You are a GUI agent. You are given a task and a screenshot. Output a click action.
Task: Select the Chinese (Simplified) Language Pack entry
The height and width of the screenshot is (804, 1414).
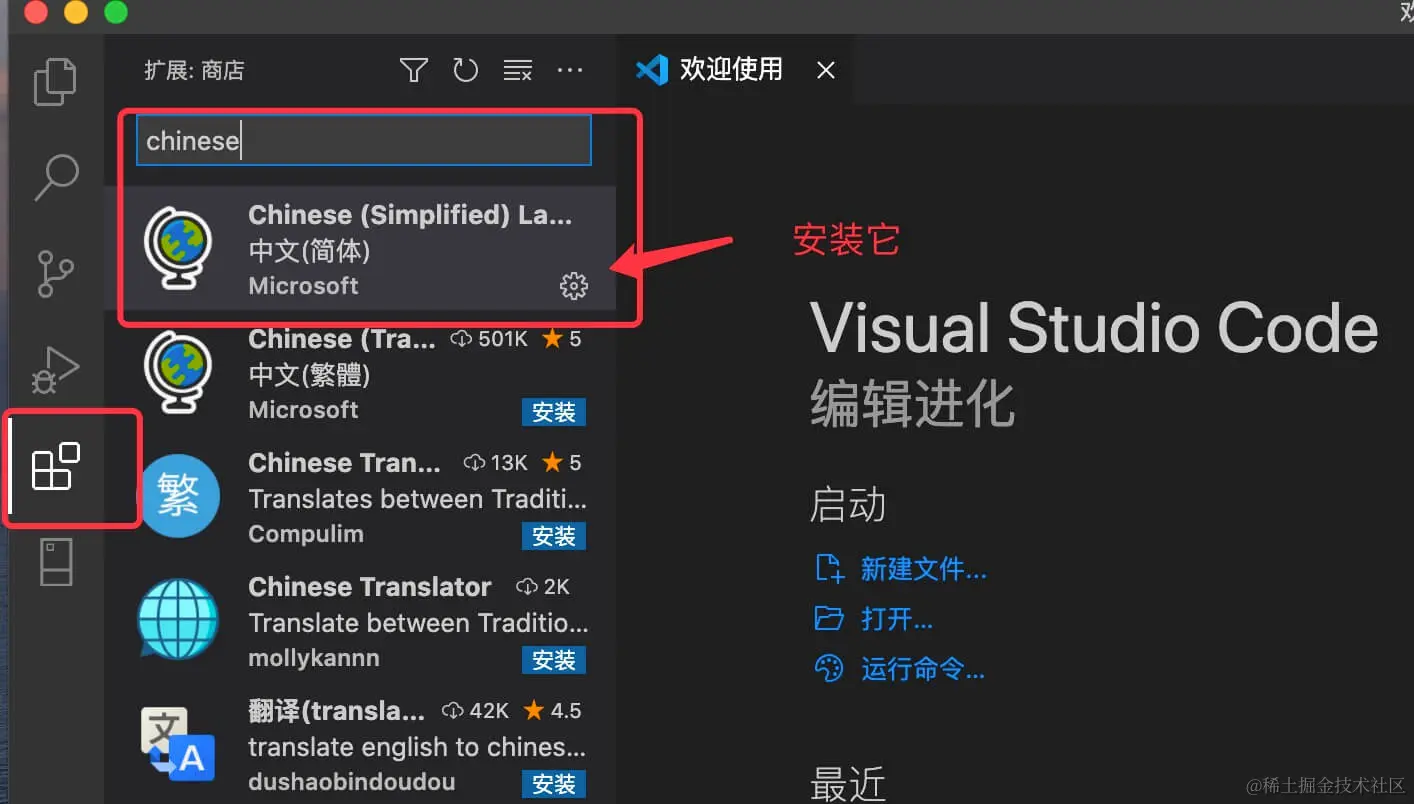tap(360, 248)
